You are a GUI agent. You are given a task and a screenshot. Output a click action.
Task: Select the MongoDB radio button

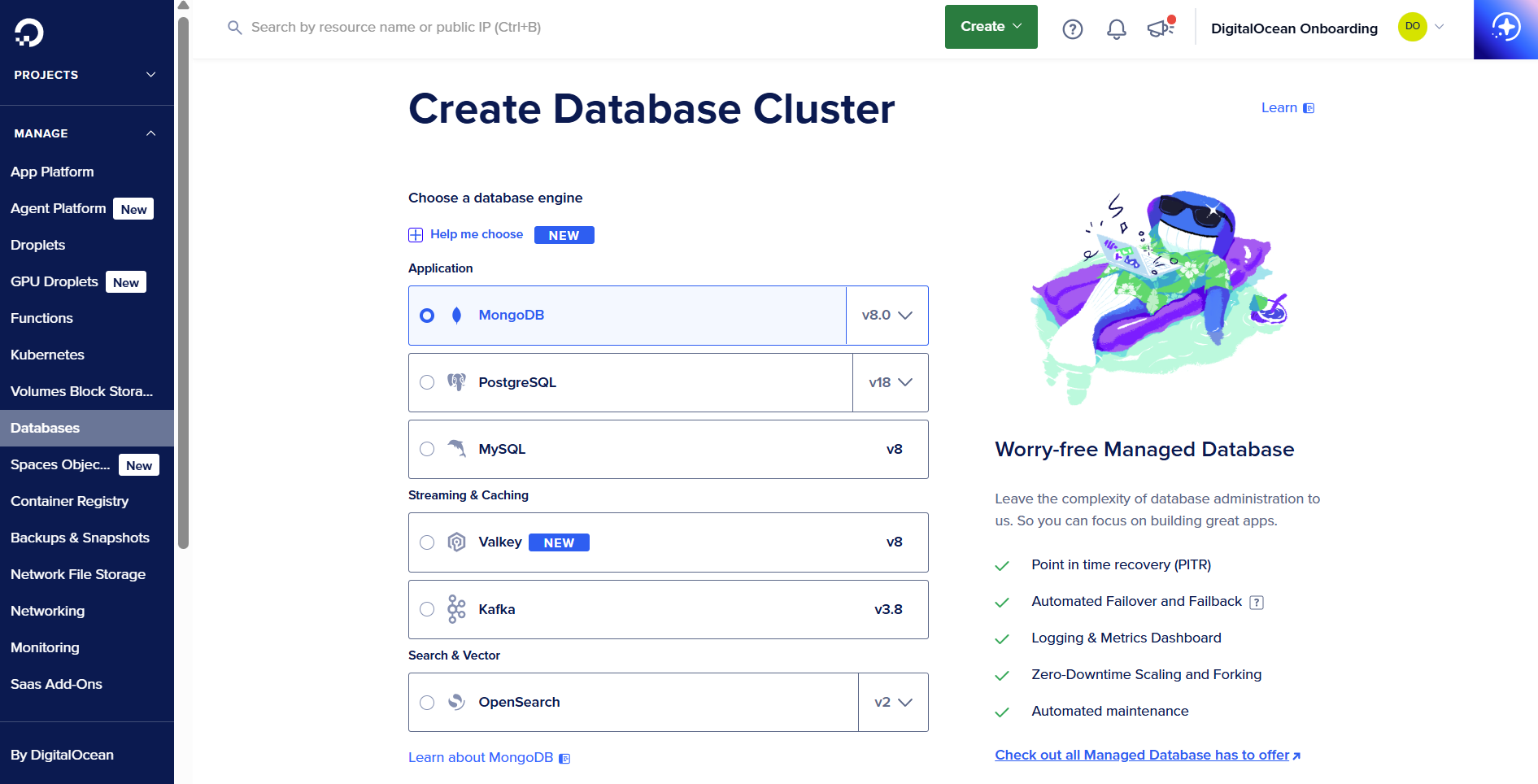coord(427,315)
